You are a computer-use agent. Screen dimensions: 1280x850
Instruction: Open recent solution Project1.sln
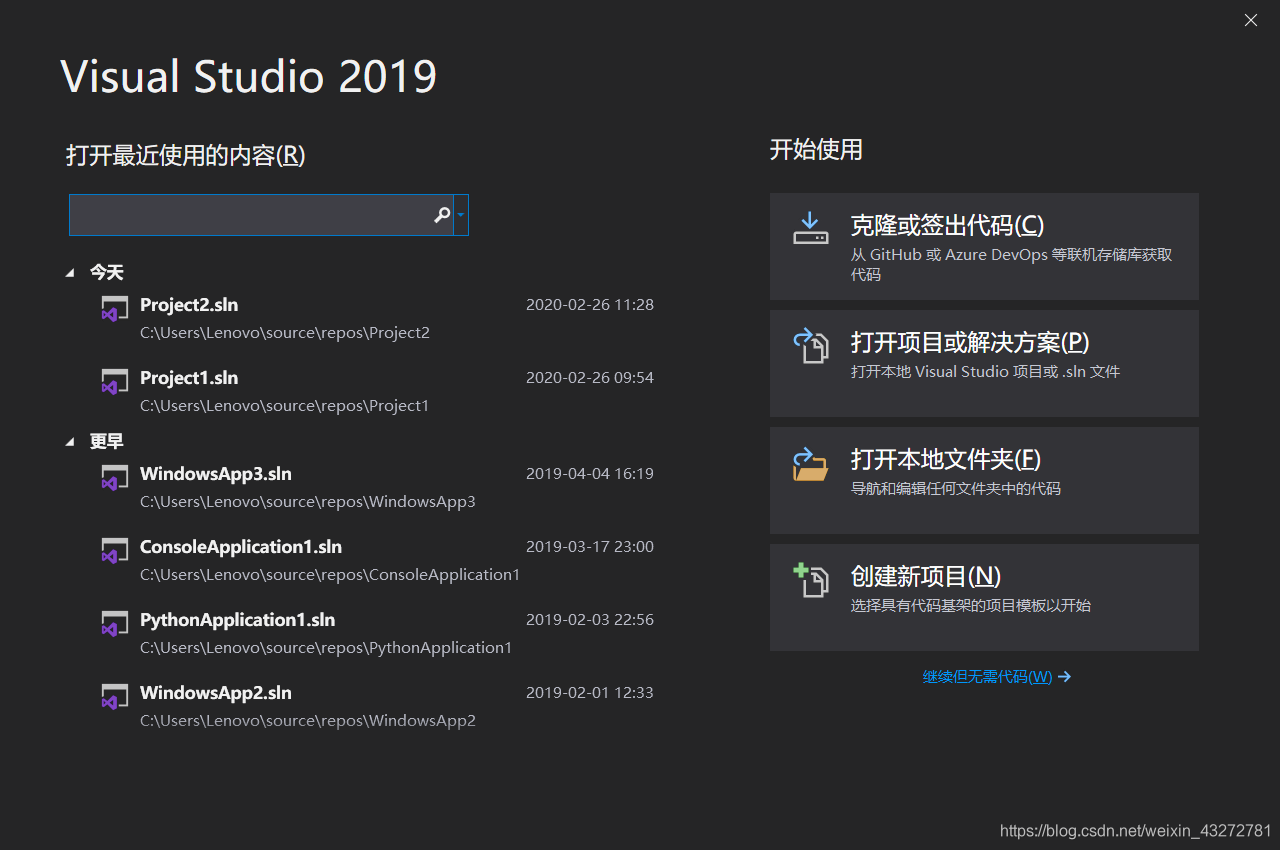[x=189, y=378]
